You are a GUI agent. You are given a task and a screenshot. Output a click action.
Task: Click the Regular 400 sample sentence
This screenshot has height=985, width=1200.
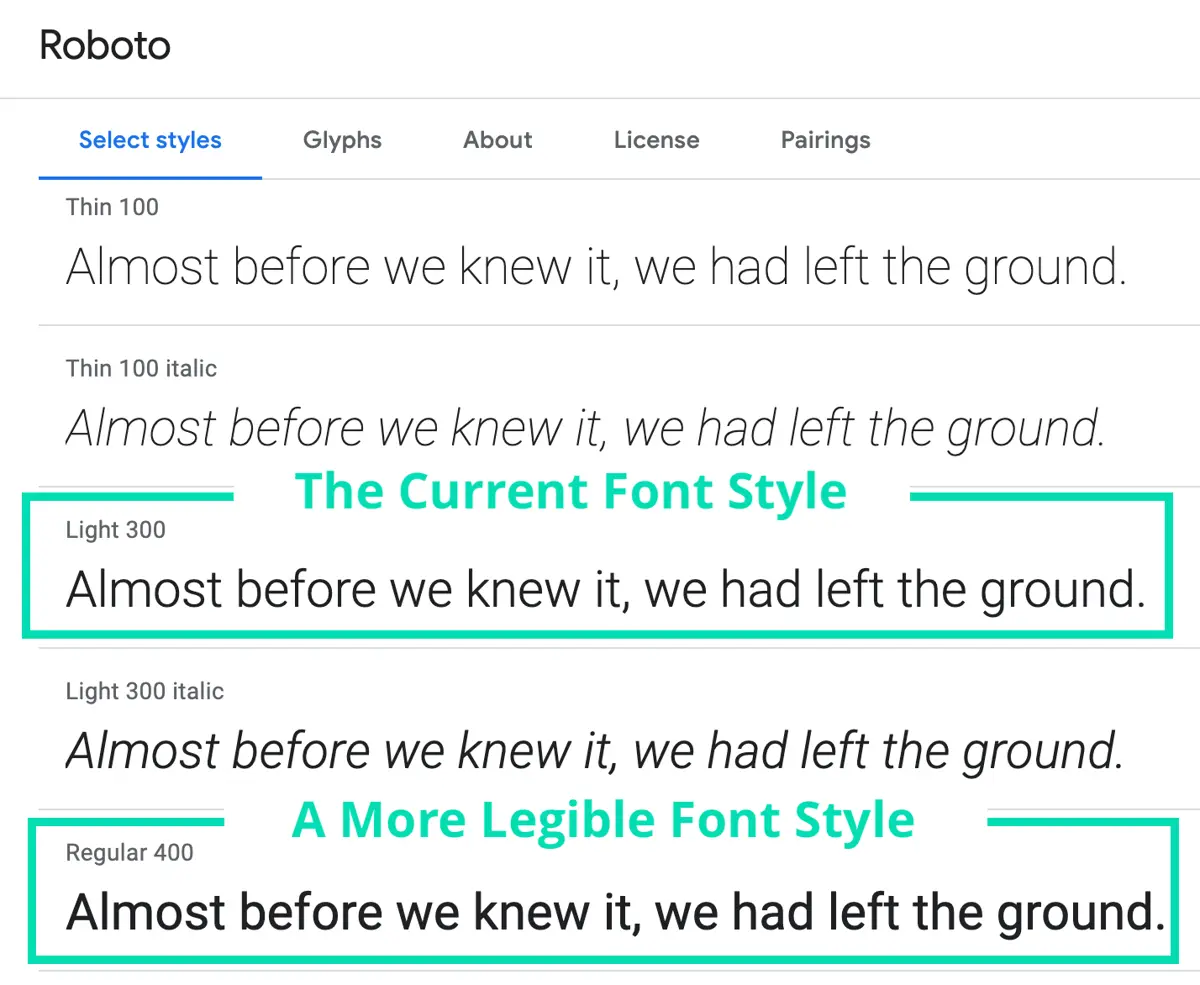[616, 914]
